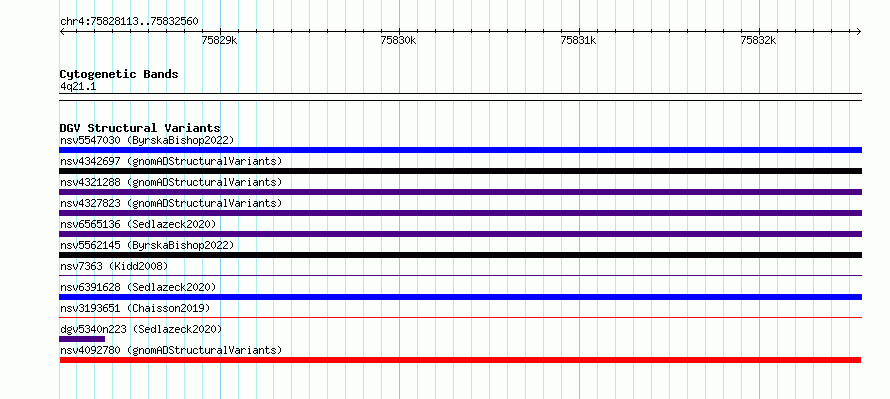Image resolution: width=890 pixels, height=399 pixels.
Task: Click the black bar under nsv4342697
Action: click(x=460, y=171)
